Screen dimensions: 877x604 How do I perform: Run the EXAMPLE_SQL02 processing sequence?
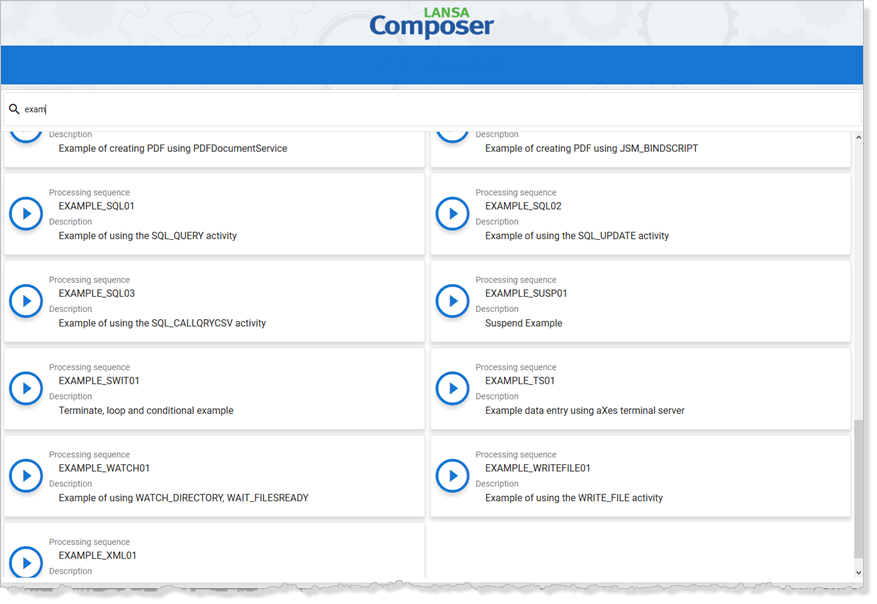click(x=452, y=214)
